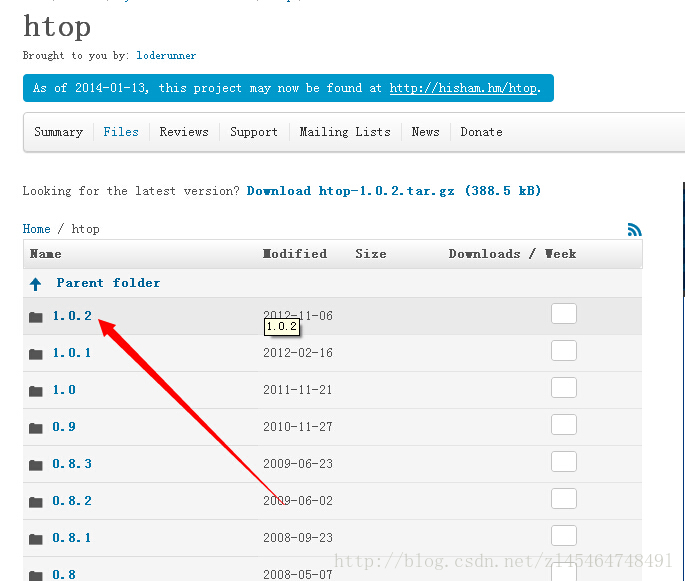Click the Downloads / Week column header
685x581 pixels.
point(512,254)
